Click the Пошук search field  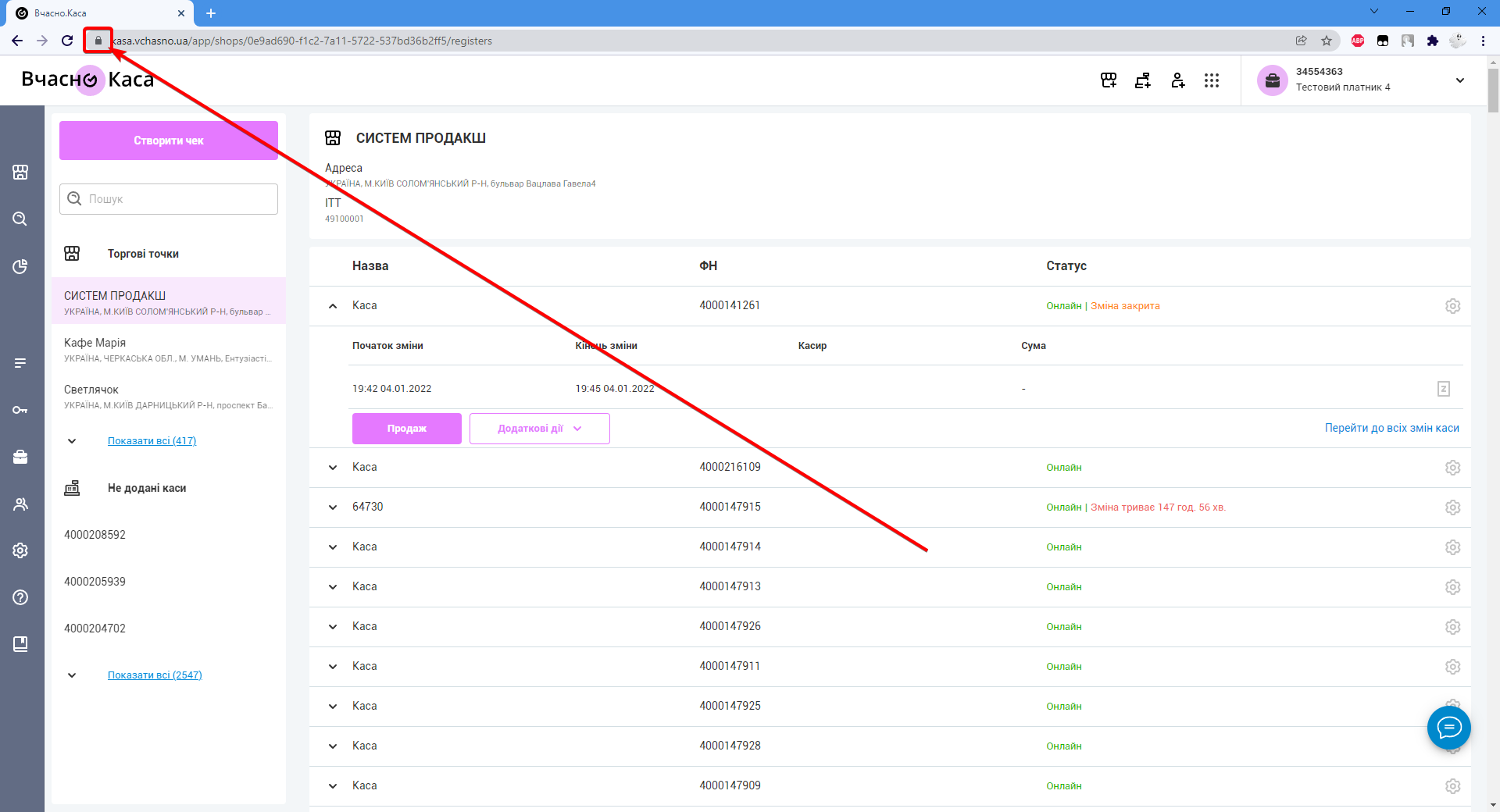[x=169, y=199]
